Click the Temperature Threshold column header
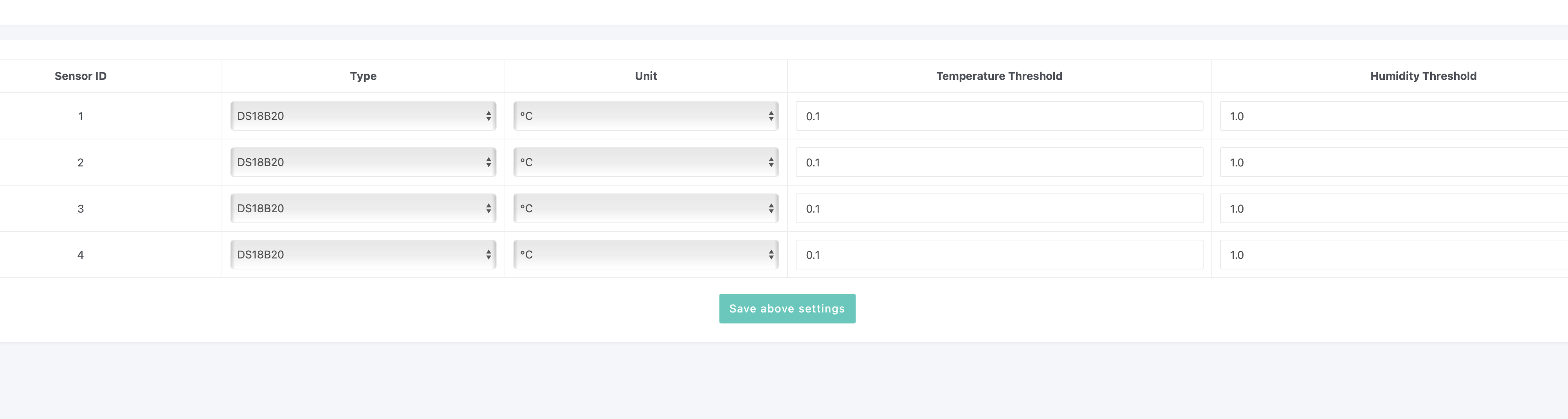 tap(999, 76)
